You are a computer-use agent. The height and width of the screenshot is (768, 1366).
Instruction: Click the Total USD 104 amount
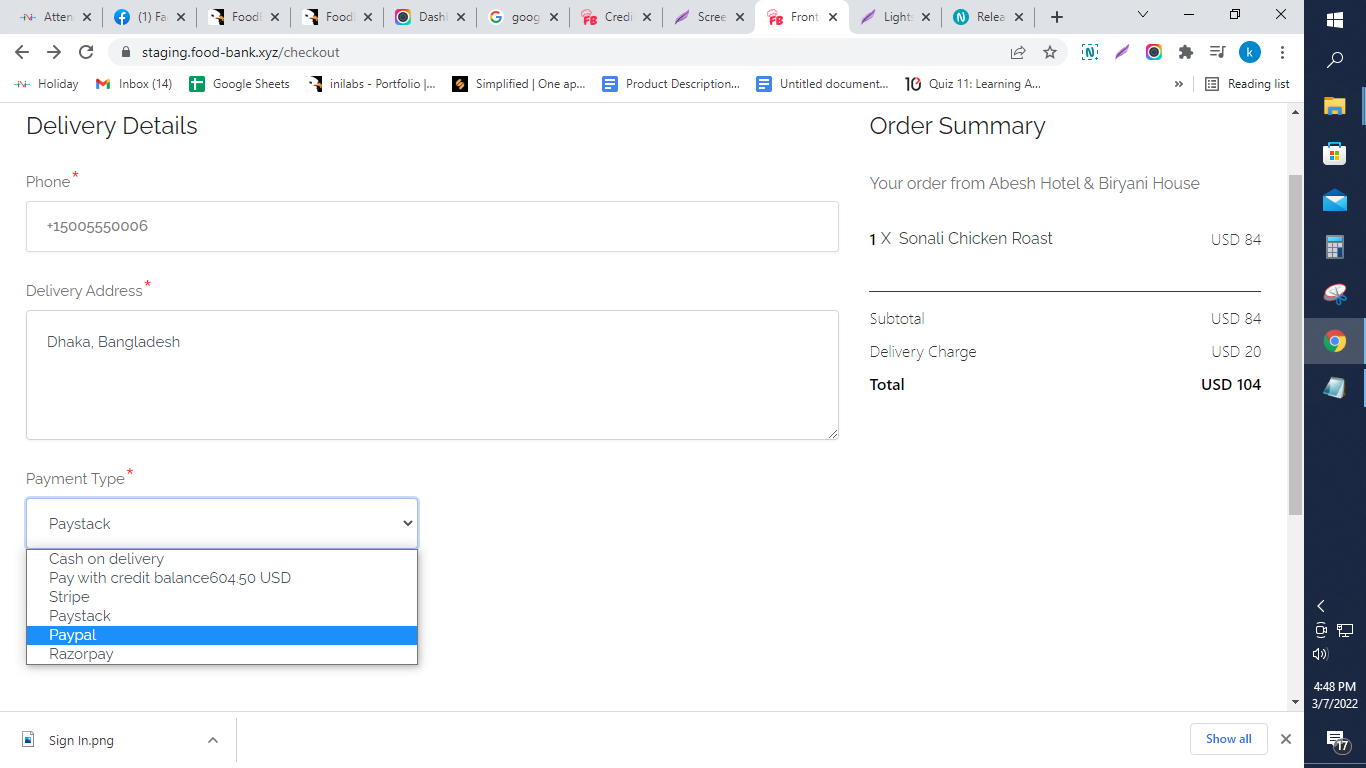pyautogui.click(x=1231, y=384)
